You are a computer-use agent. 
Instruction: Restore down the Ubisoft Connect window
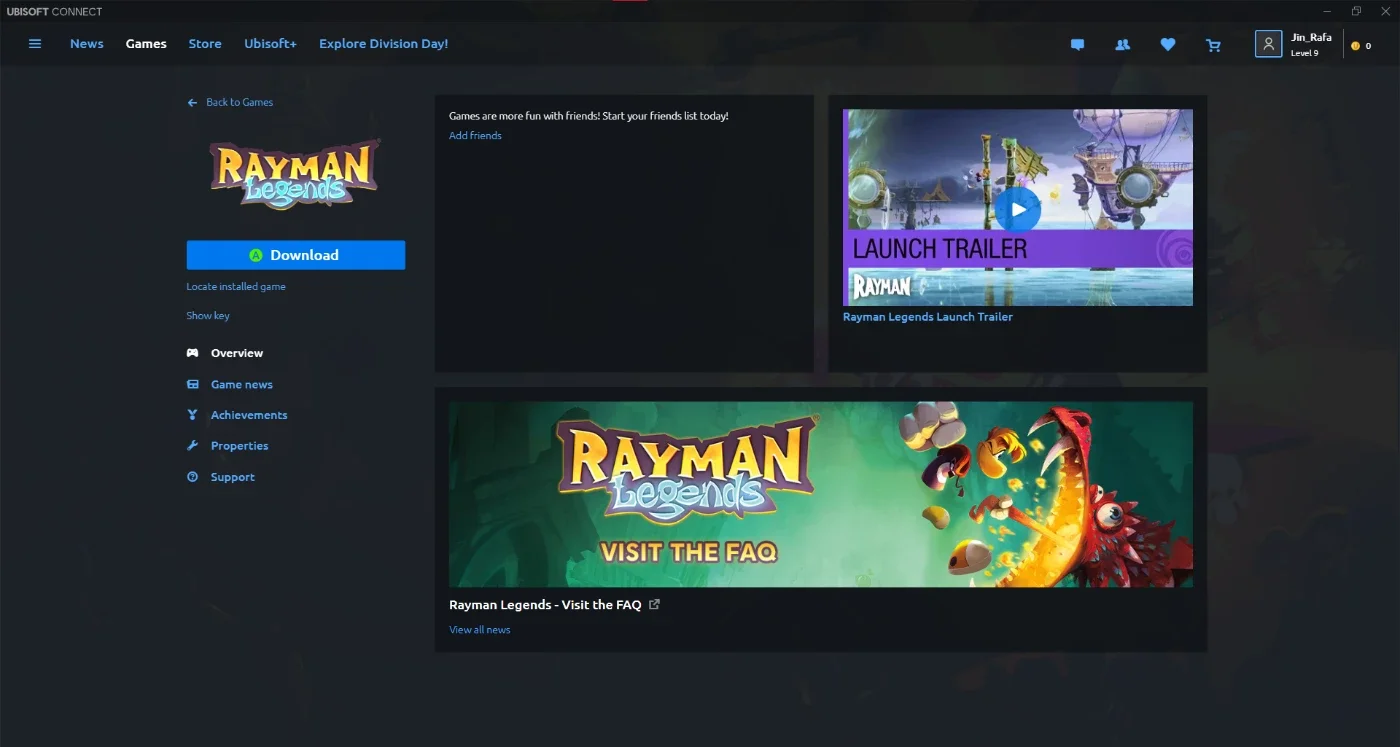pyautogui.click(x=1356, y=11)
